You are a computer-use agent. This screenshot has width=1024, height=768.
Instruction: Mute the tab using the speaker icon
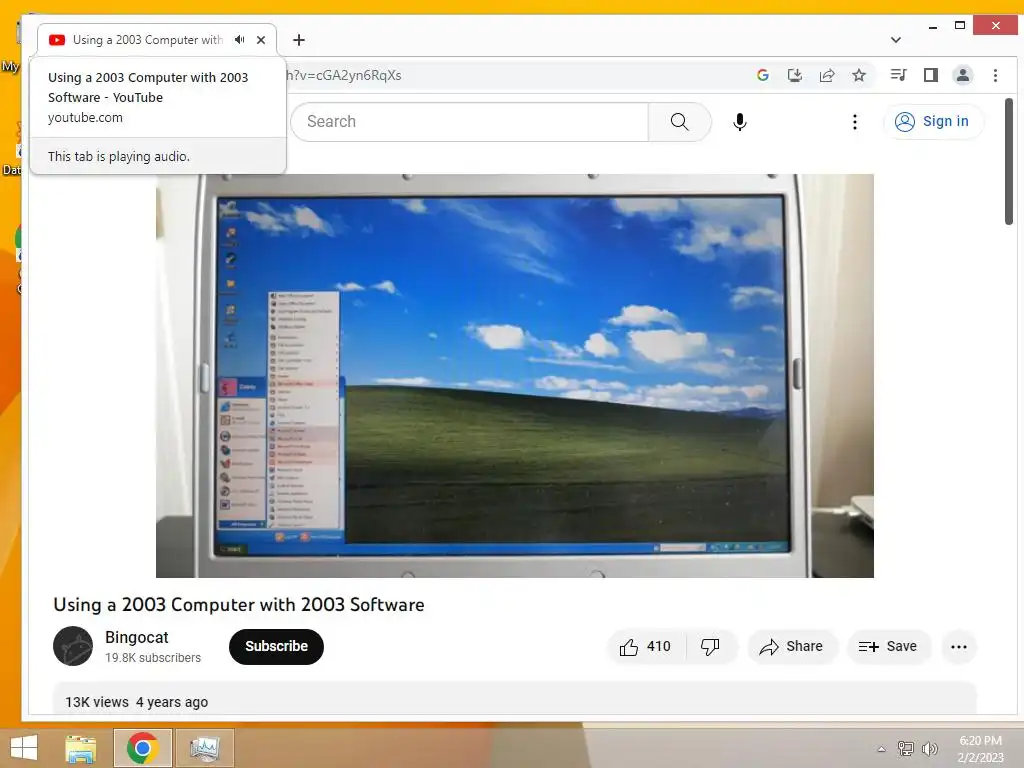tap(240, 40)
